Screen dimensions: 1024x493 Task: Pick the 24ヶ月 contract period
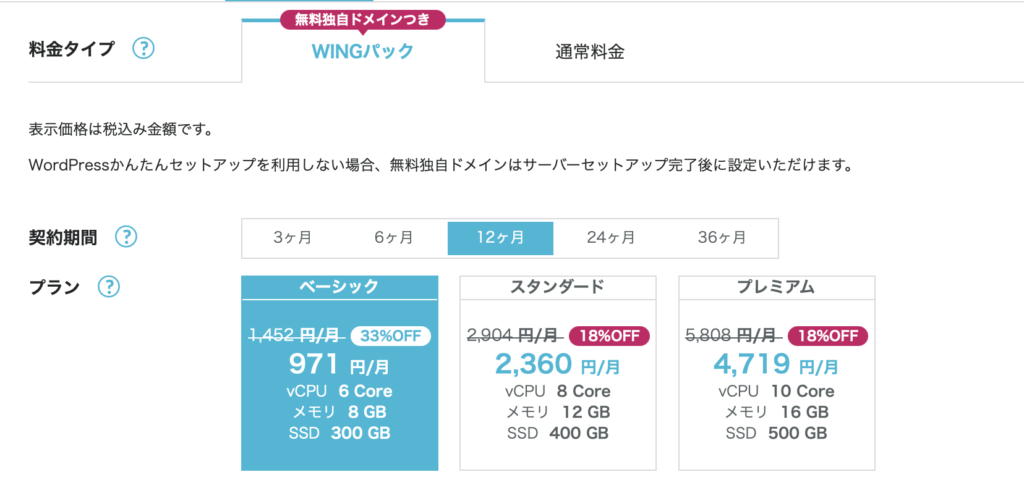tap(611, 238)
